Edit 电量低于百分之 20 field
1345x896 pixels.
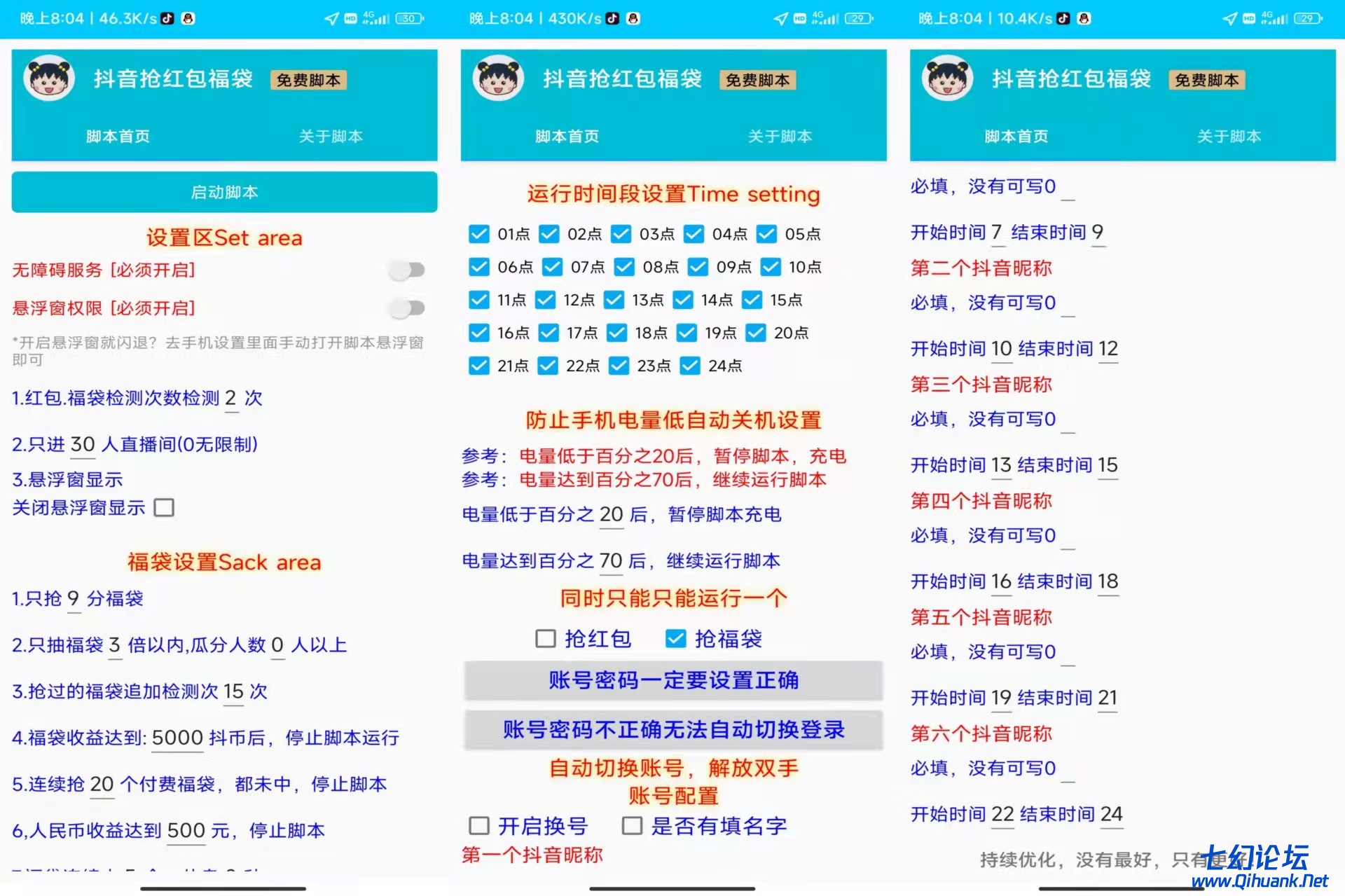point(611,515)
